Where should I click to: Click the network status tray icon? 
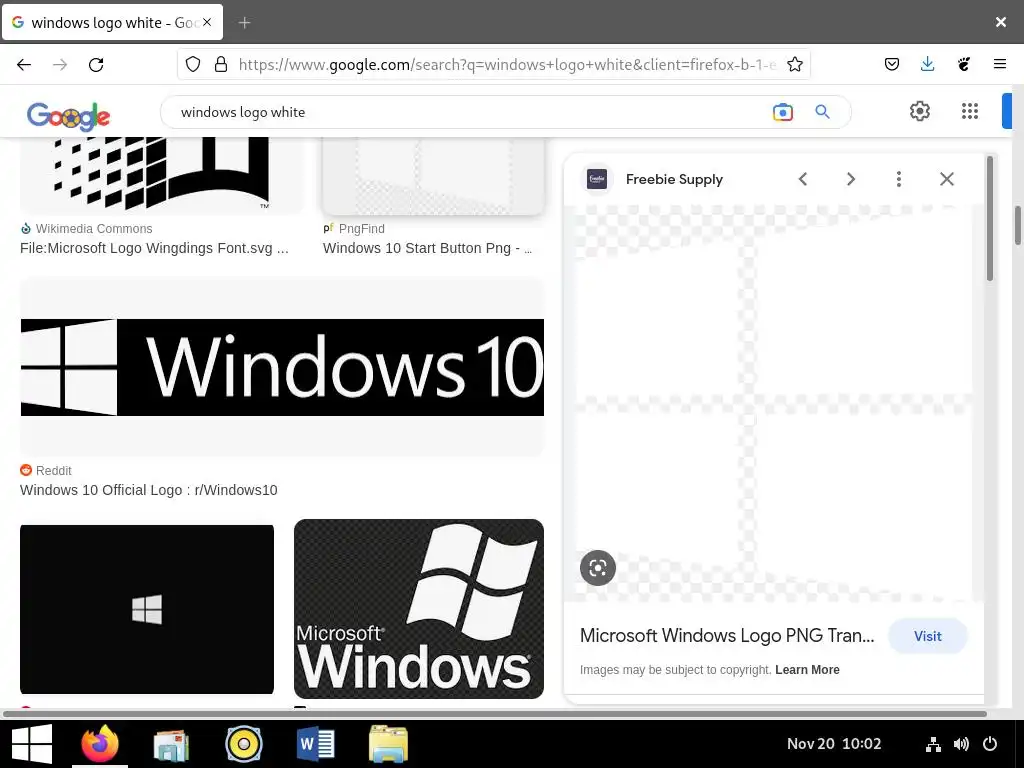933,744
